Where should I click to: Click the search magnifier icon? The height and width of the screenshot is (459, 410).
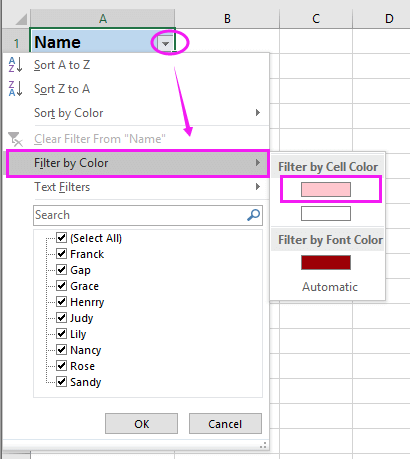254,215
